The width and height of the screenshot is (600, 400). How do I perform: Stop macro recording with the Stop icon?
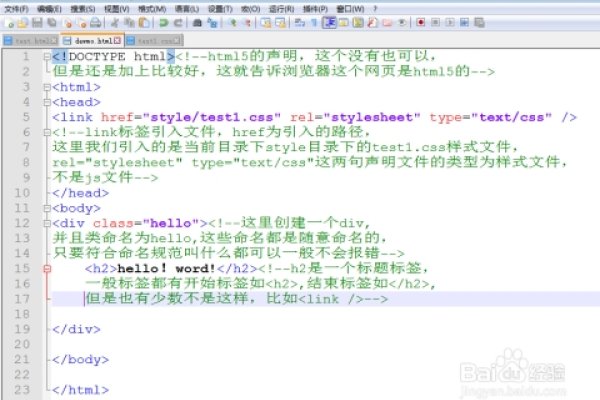435,23
